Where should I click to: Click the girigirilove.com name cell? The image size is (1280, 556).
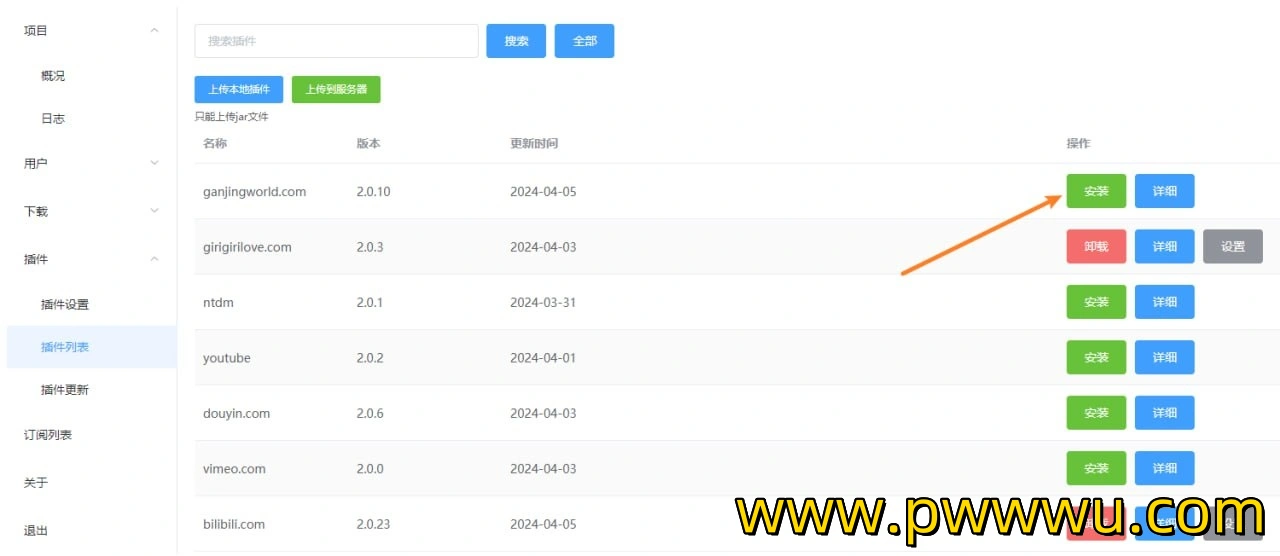click(x=247, y=247)
